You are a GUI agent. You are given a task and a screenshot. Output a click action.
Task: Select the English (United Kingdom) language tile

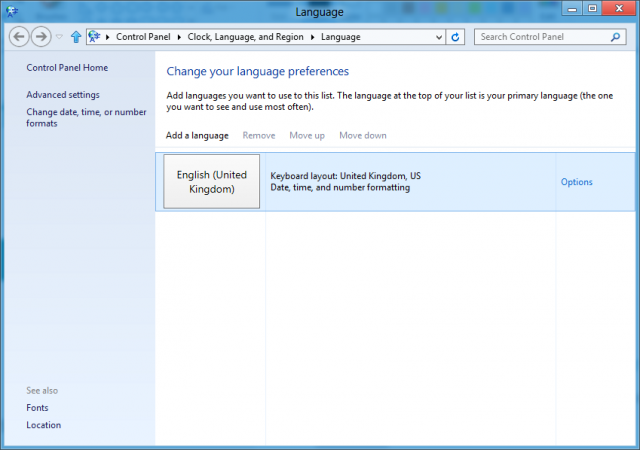tap(211, 181)
